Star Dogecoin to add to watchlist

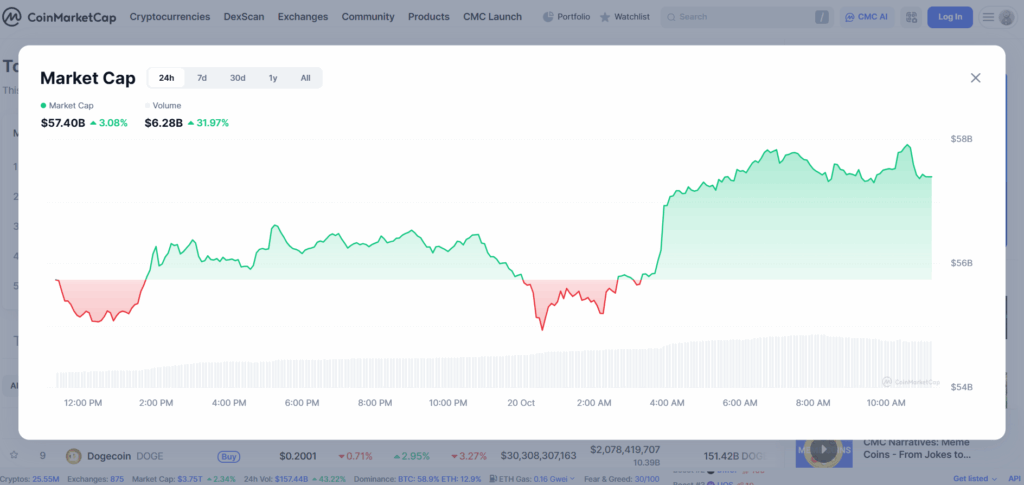click(13, 454)
